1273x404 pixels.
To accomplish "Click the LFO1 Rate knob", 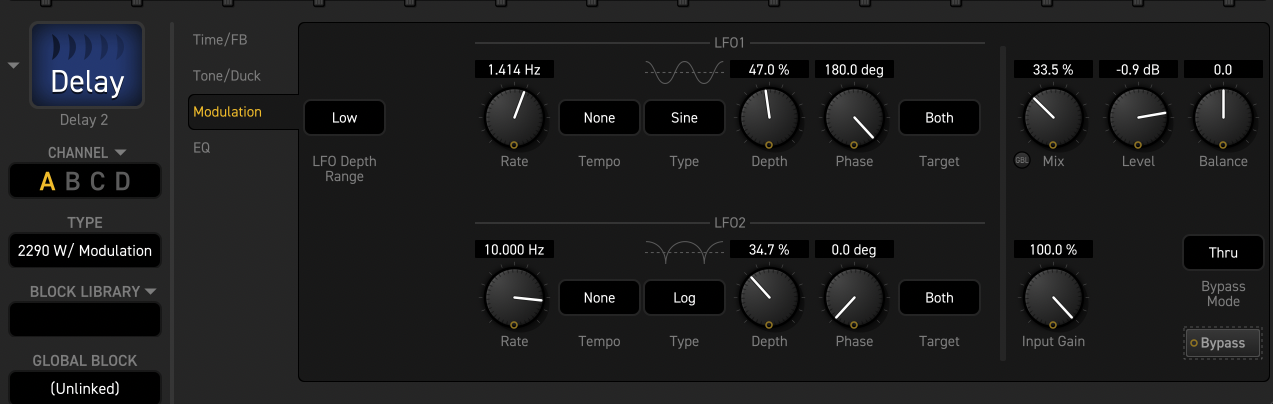I will [514, 117].
